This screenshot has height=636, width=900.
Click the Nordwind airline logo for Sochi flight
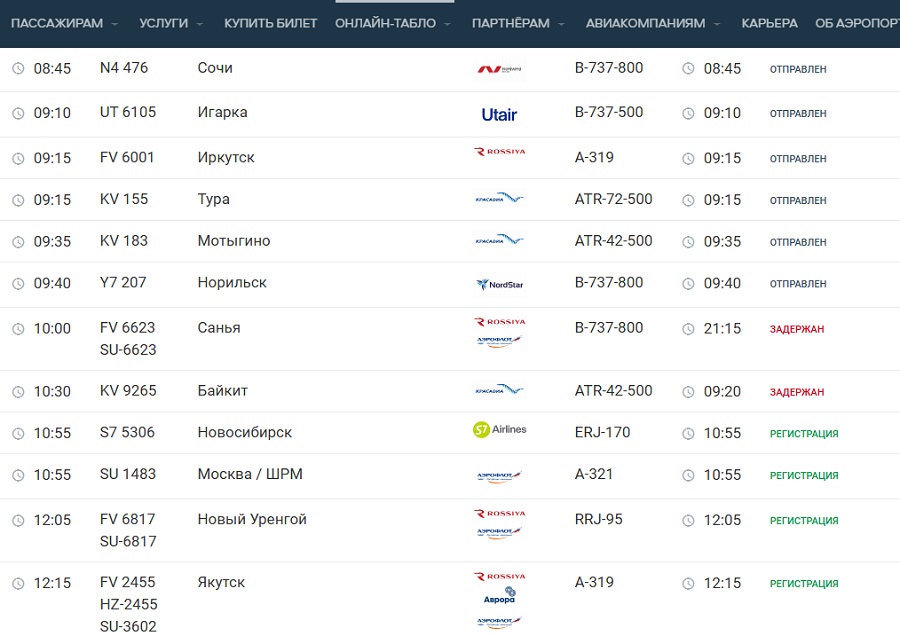coord(499,69)
